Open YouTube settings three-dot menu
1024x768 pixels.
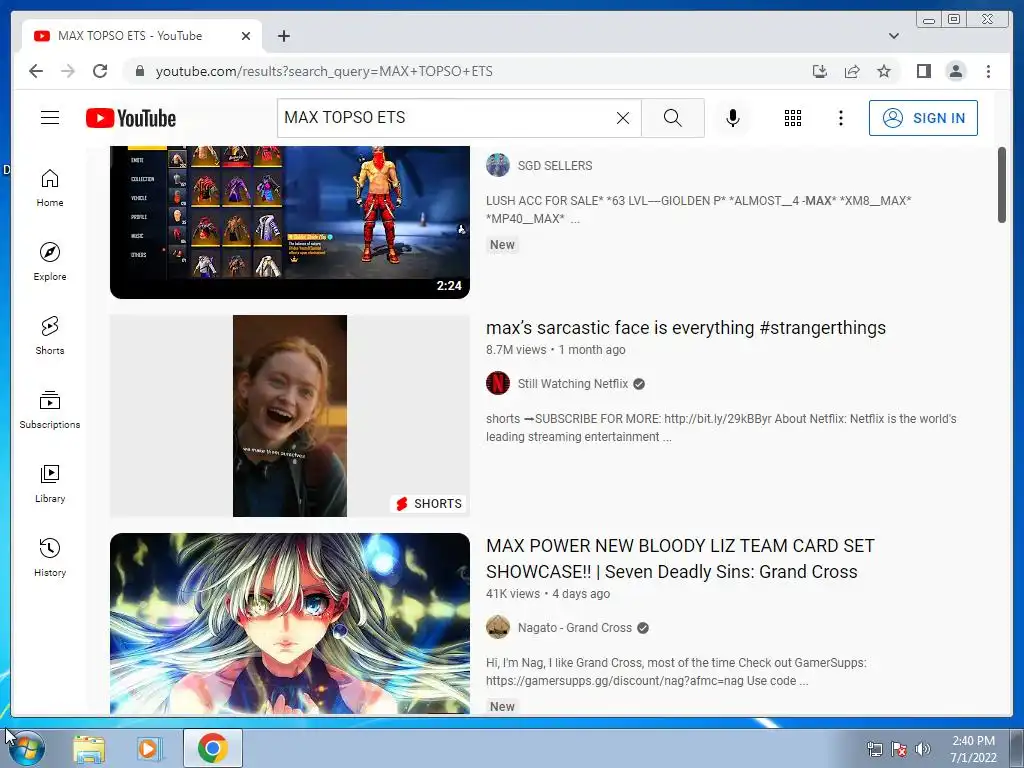pyautogui.click(x=840, y=118)
